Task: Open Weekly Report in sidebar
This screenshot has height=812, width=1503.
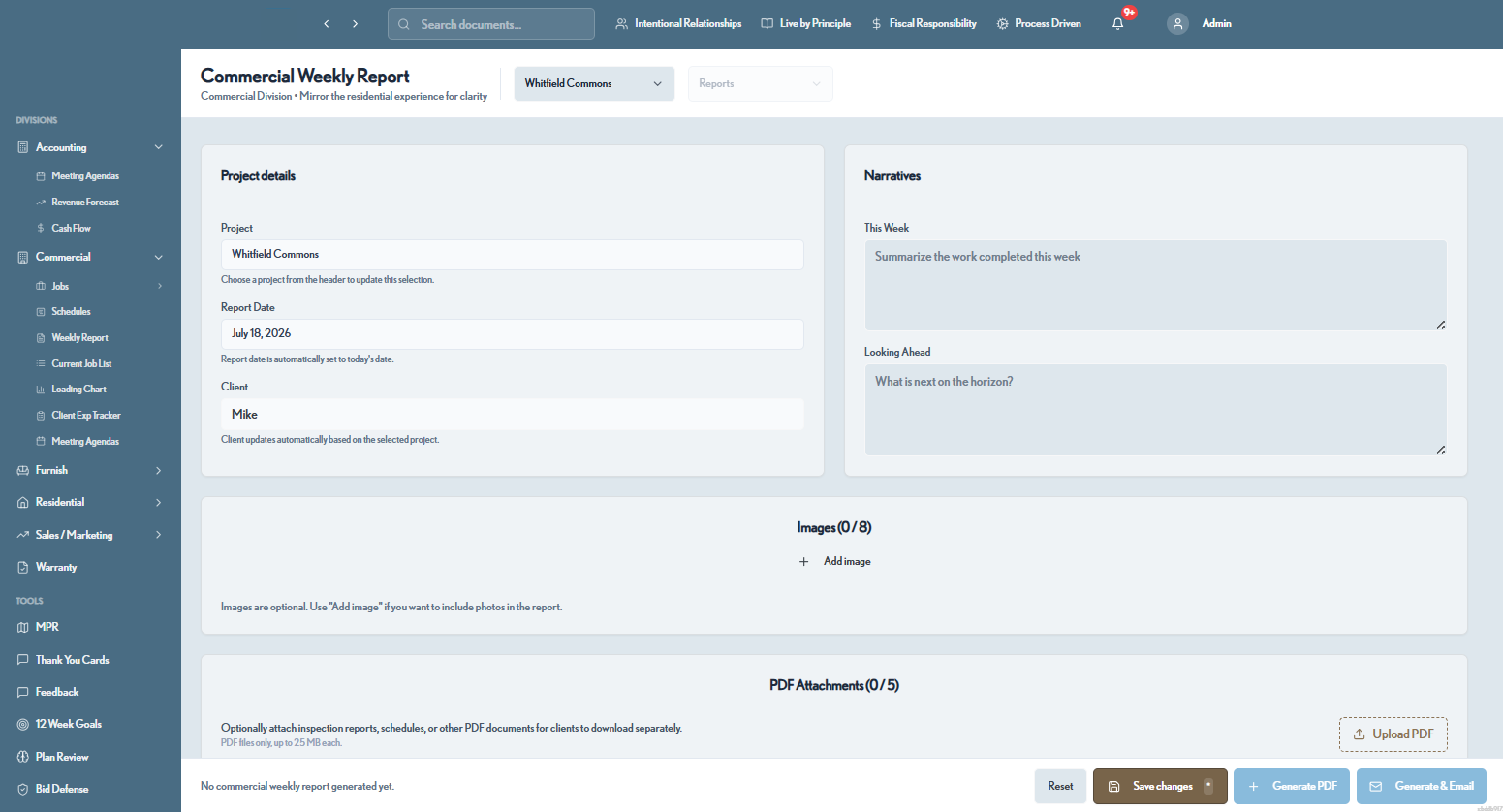Action: 79,338
